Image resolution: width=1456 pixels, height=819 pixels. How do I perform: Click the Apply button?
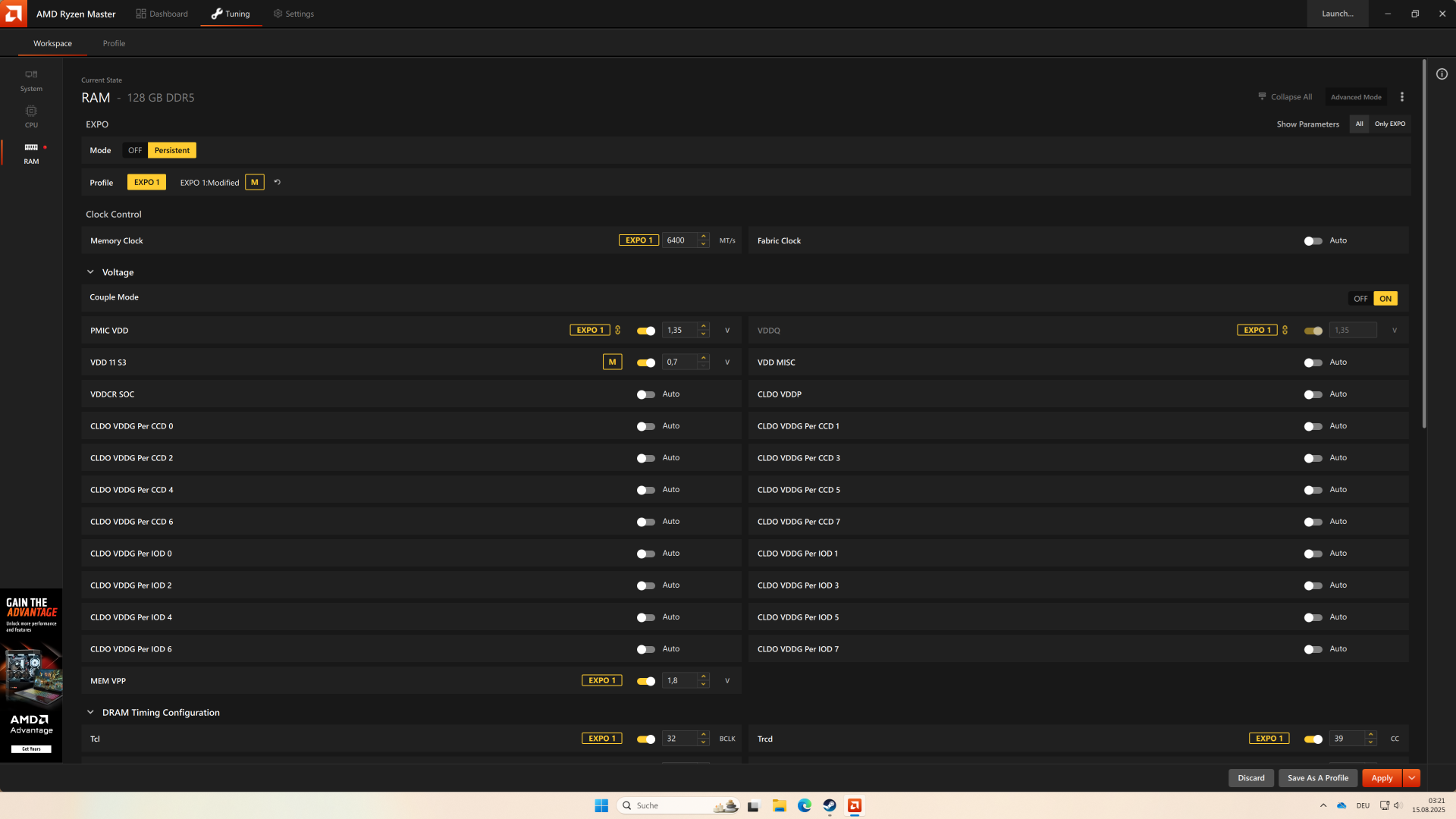tap(1382, 778)
